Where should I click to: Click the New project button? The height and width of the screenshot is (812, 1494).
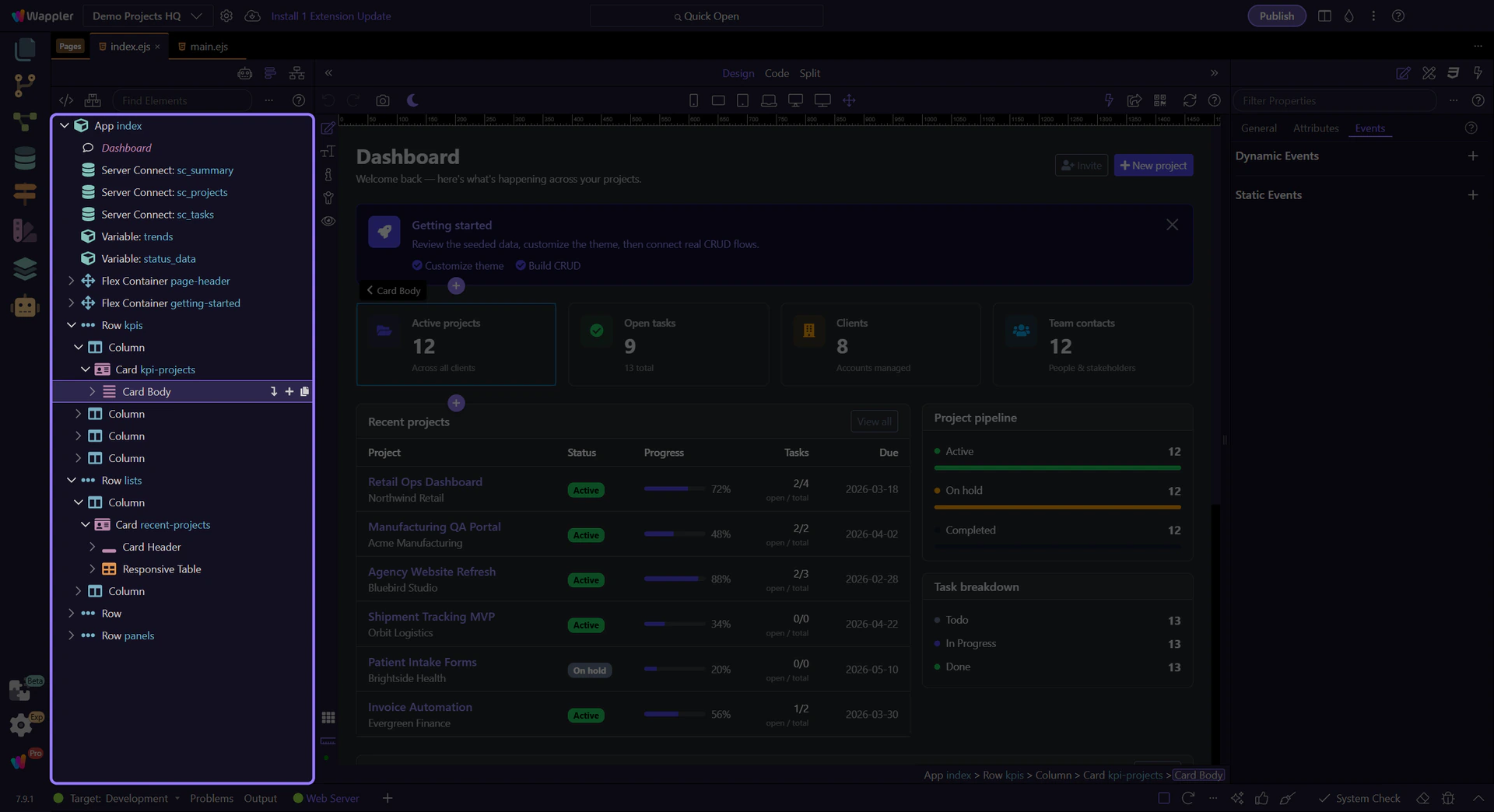[1153, 165]
